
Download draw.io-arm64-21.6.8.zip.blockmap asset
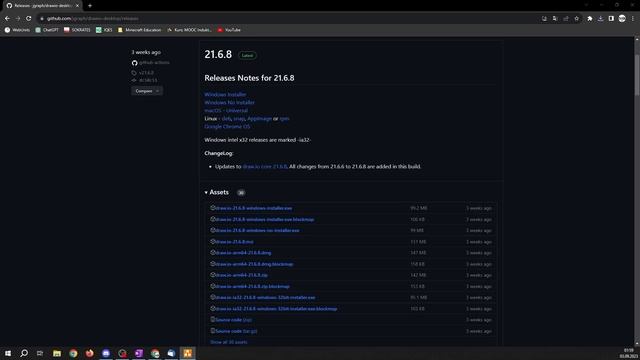click(253, 287)
